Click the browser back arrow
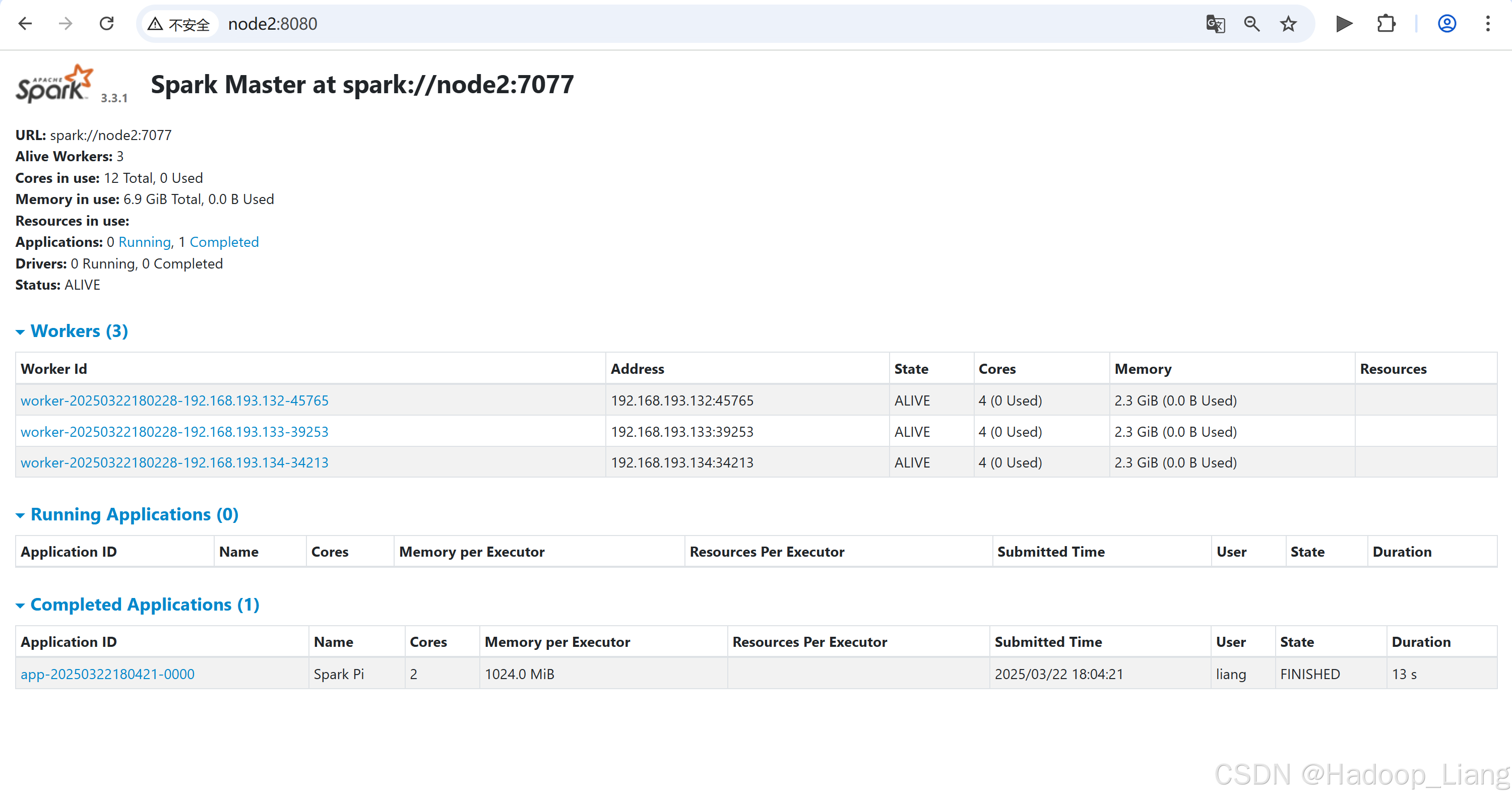The width and height of the screenshot is (1512, 800). coord(25,24)
